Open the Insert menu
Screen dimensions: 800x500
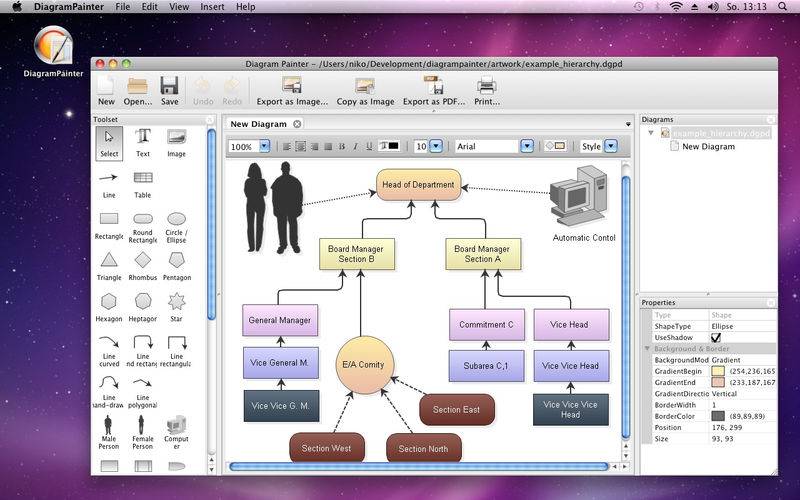pyautogui.click(x=212, y=7)
